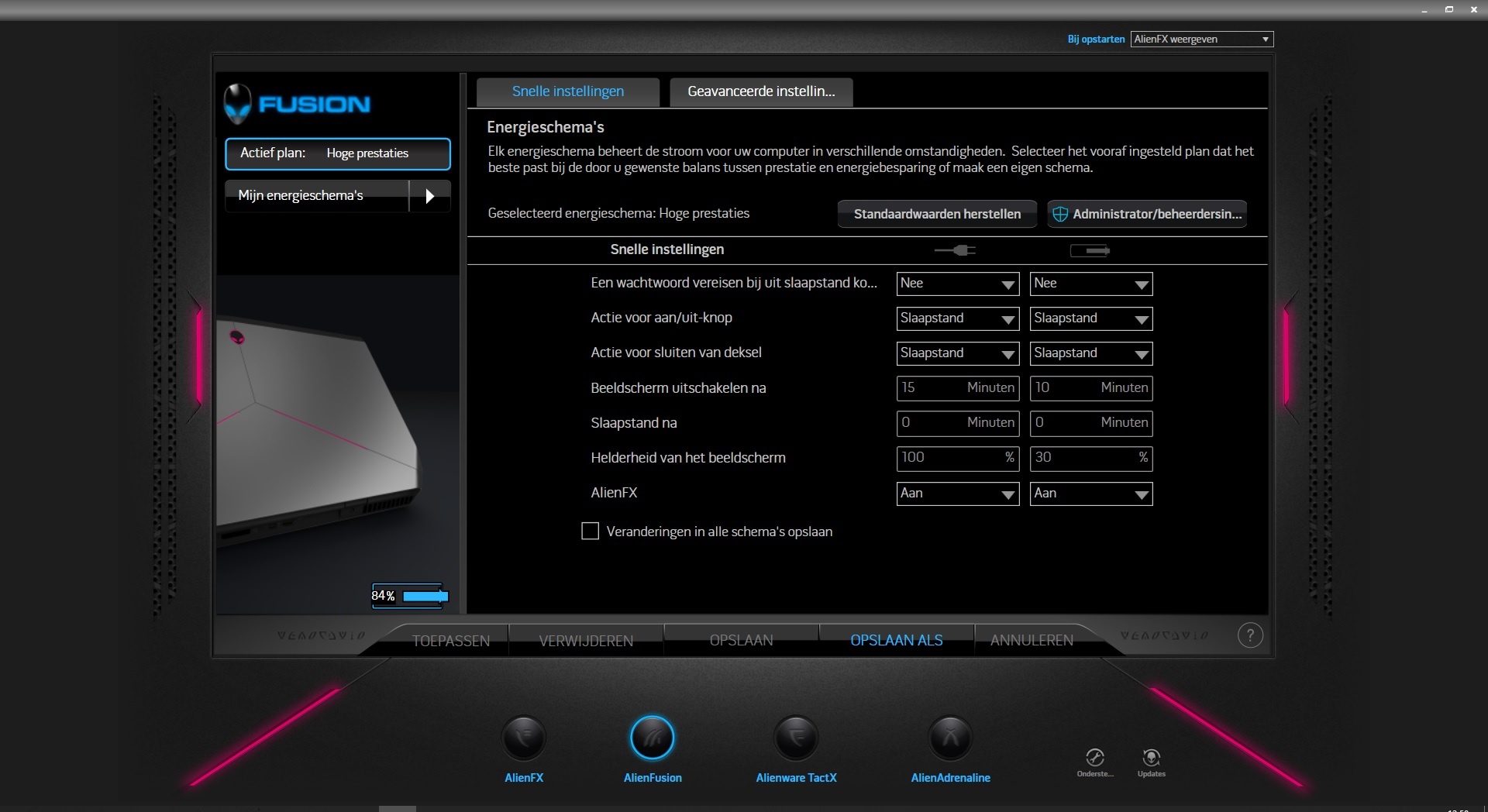Switch to the Geavanceerde instellingen tab
Image resolution: width=1488 pixels, height=812 pixels.
(760, 91)
